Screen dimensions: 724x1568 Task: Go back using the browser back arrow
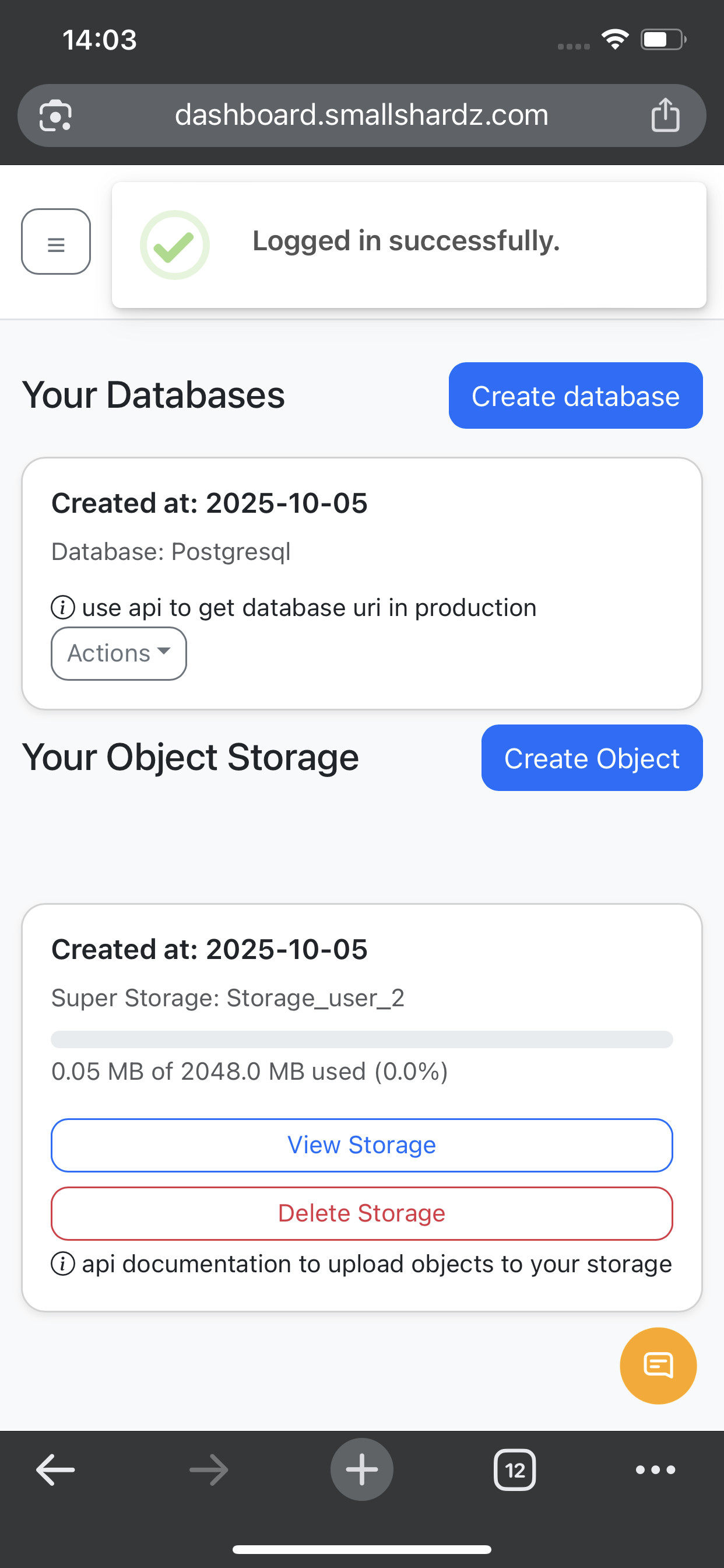[x=55, y=1469]
